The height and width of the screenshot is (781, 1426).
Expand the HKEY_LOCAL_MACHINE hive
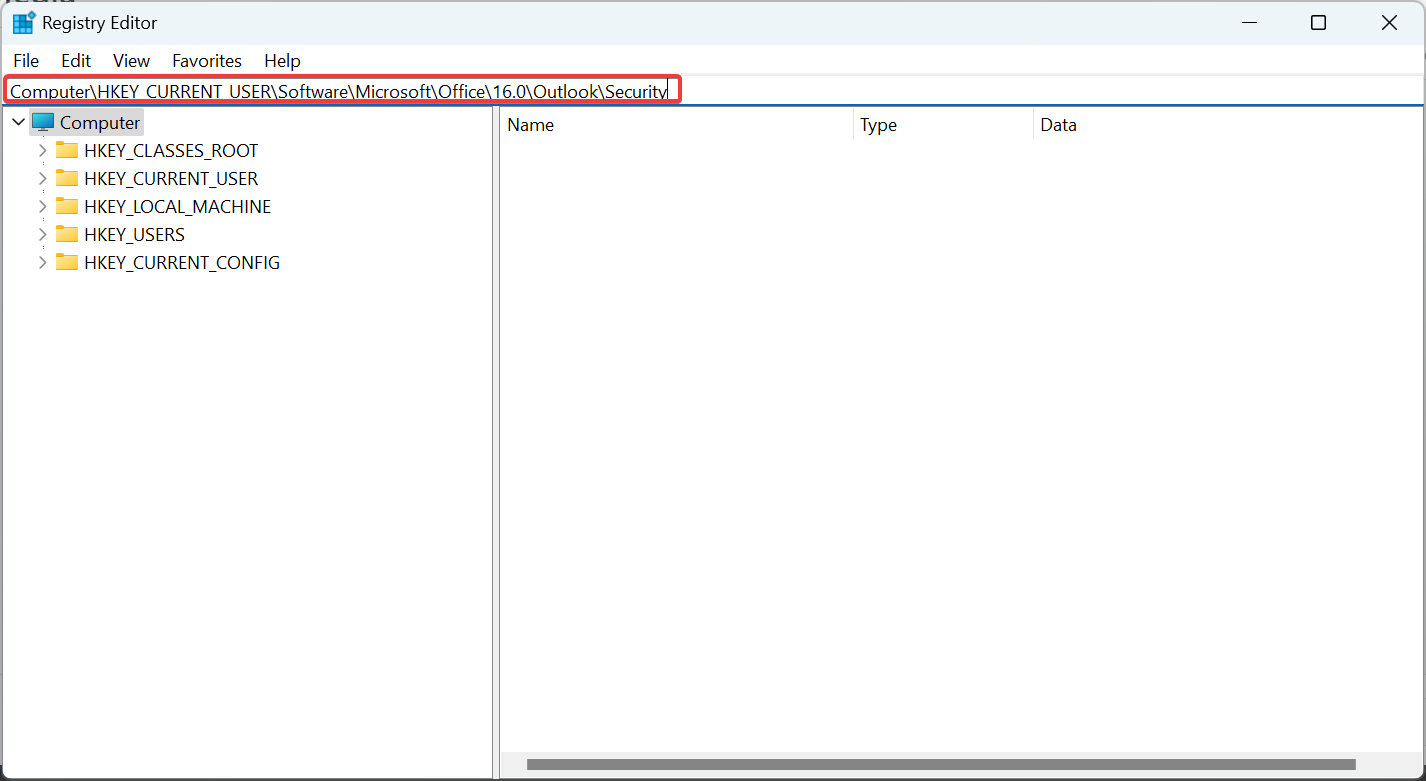click(x=42, y=207)
